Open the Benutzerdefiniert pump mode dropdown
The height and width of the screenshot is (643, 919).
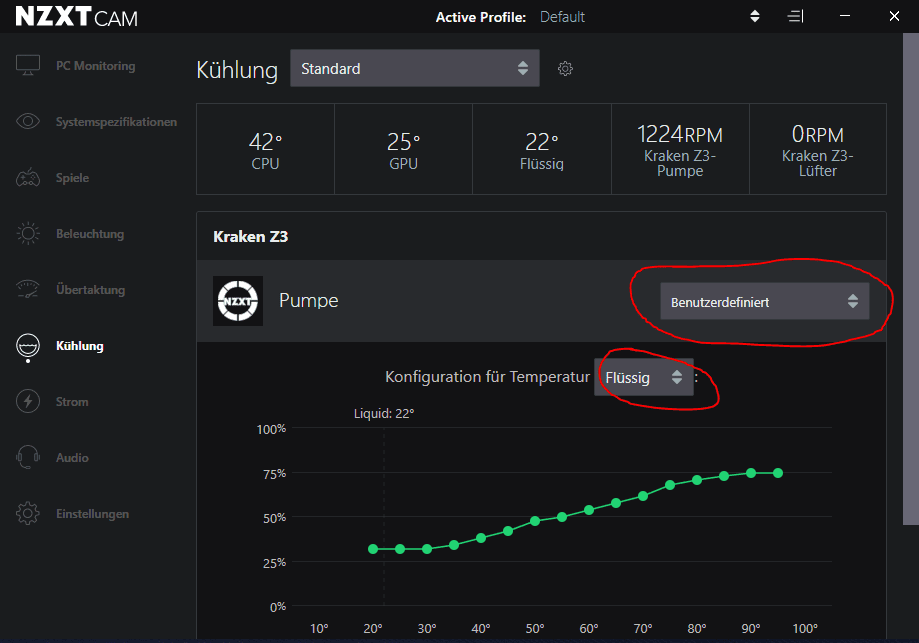pyautogui.click(x=765, y=302)
